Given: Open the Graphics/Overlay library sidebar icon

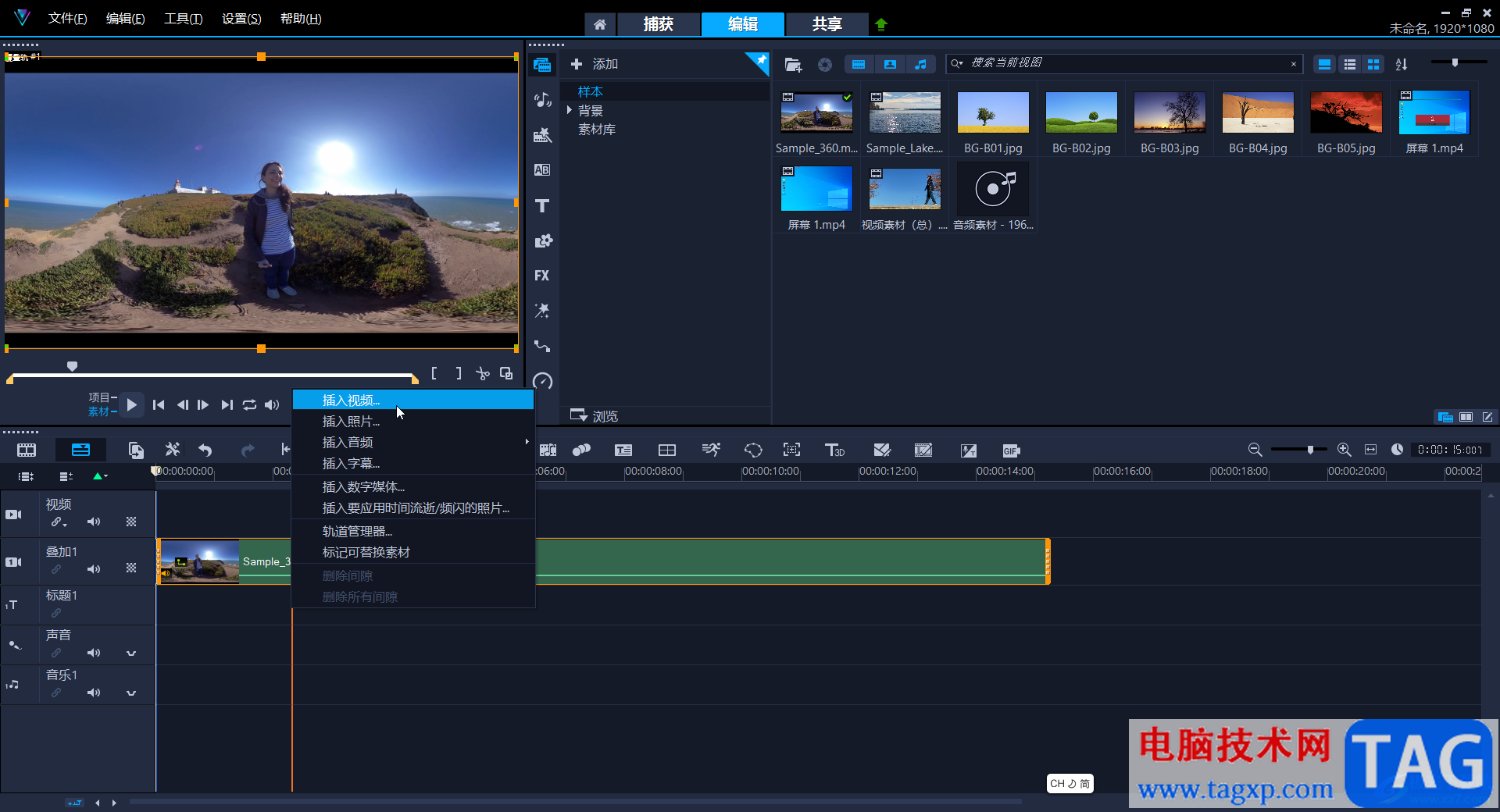Looking at the screenshot, I should pos(542,240).
